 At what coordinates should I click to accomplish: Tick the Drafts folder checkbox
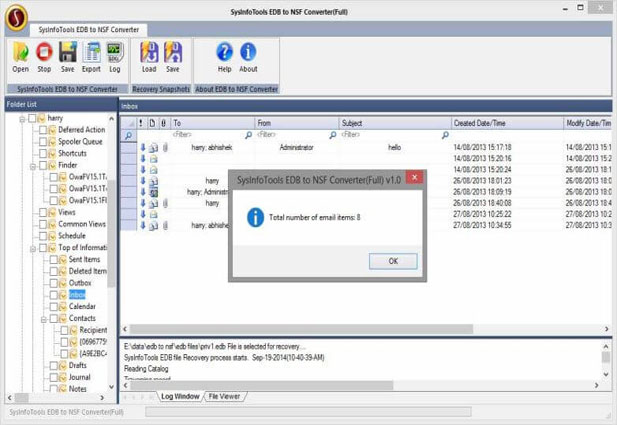[x=54, y=366]
